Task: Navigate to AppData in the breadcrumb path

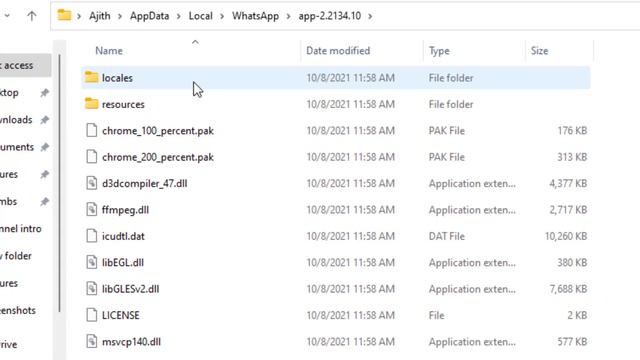Action: (x=149, y=16)
